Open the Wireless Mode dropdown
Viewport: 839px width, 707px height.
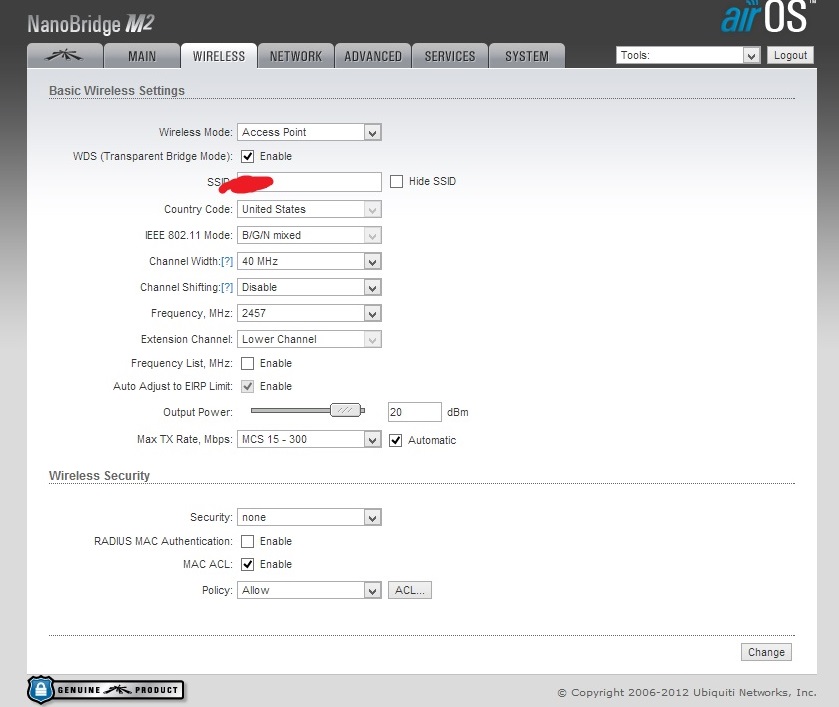point(309,132)
